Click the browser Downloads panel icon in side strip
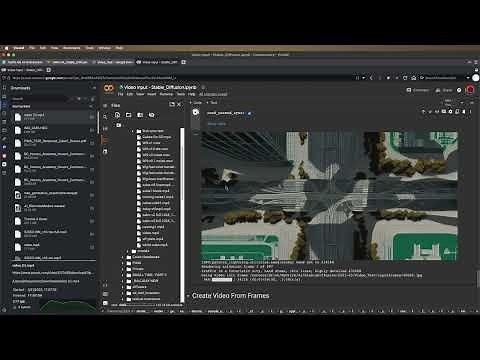Image resolution: width=480 pixels, height=360 pixels. (4, 105)
